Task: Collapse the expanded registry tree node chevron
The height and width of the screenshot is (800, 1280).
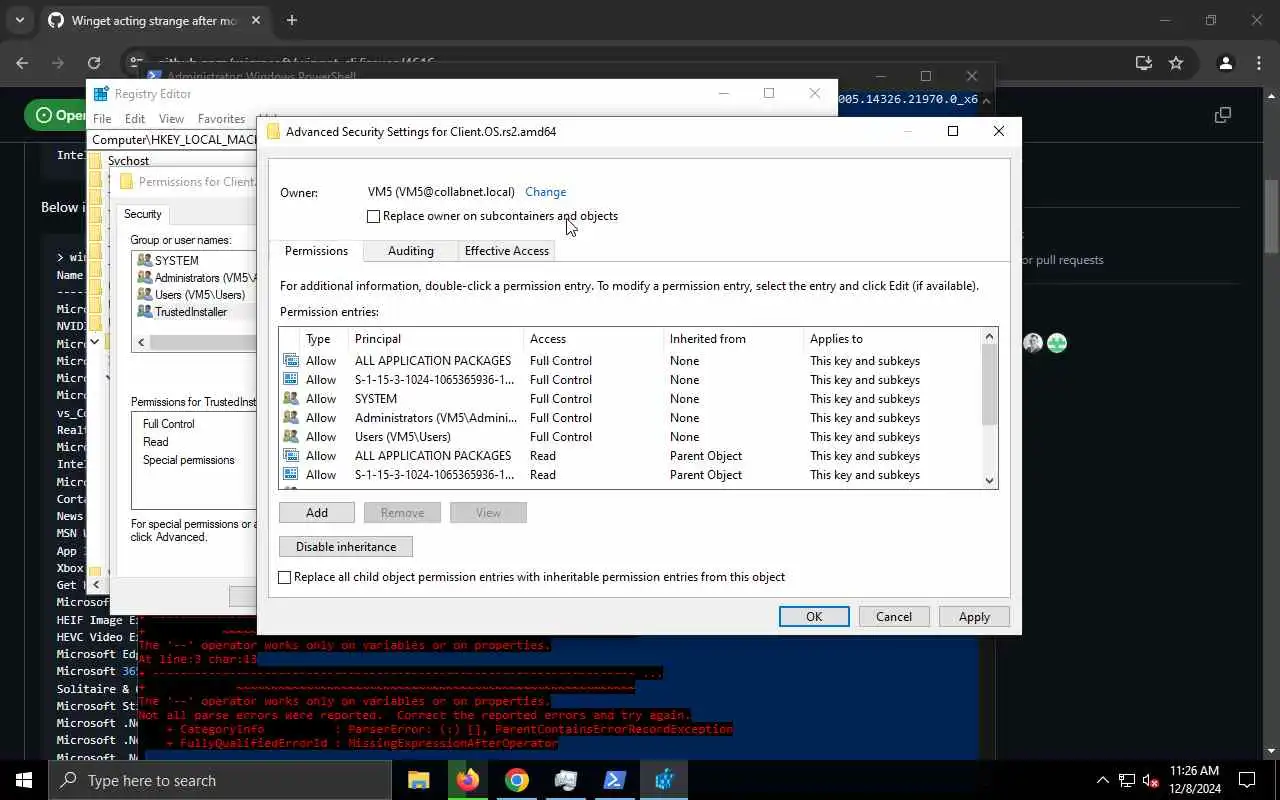Action: (95, 341)
